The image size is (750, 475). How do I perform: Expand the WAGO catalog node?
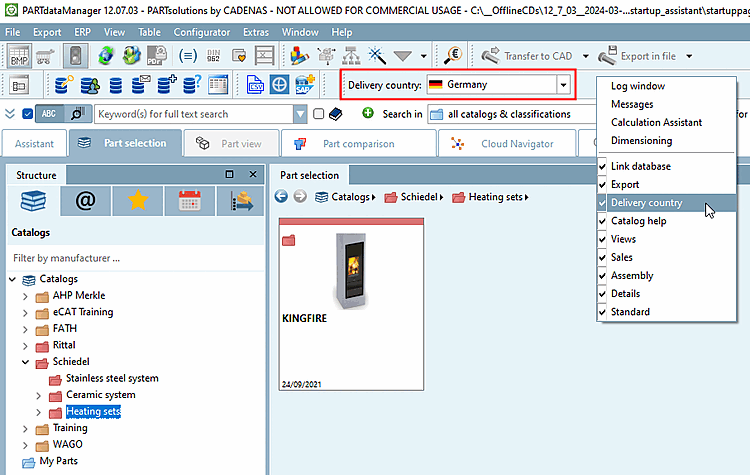(25, 445)
